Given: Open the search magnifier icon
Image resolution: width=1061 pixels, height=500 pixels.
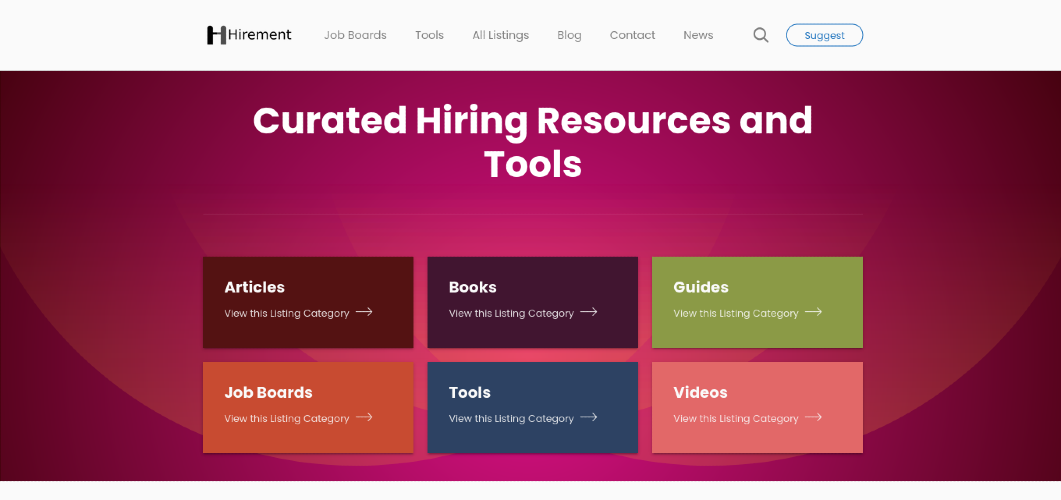Looking at the screenshot, I should coord(761,35).
